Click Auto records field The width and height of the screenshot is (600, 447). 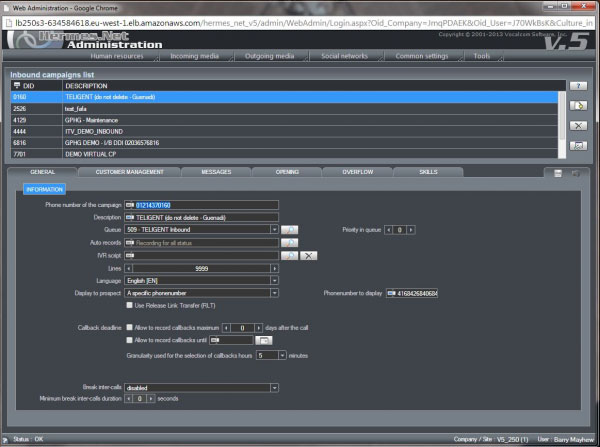click(x=202, y=243)
